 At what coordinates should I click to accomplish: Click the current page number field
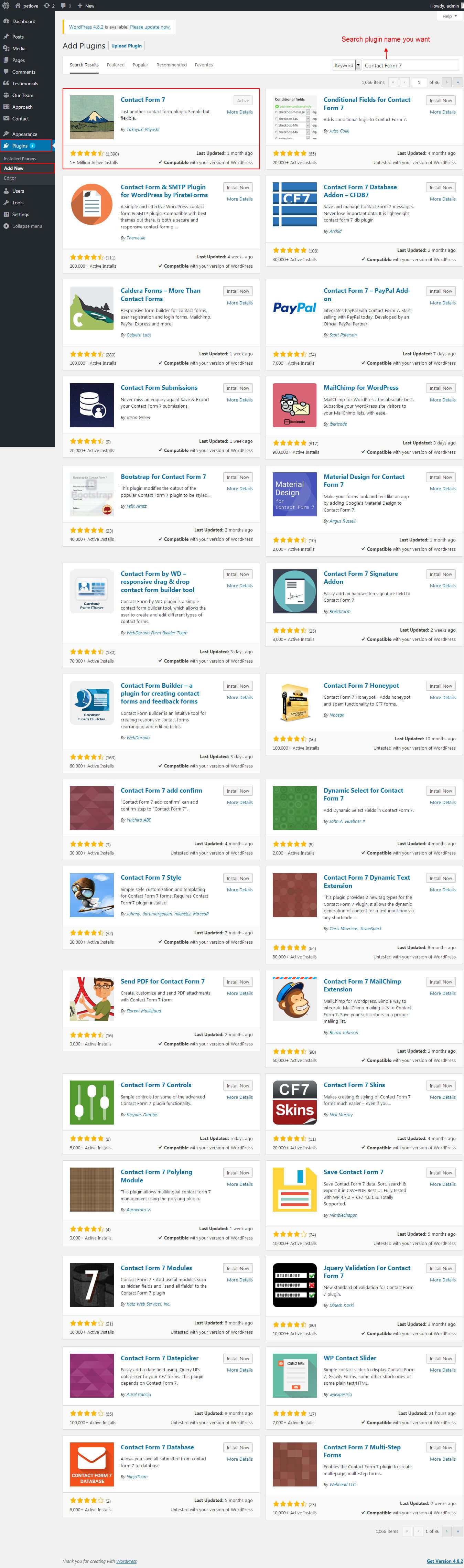tap(419, 82)
